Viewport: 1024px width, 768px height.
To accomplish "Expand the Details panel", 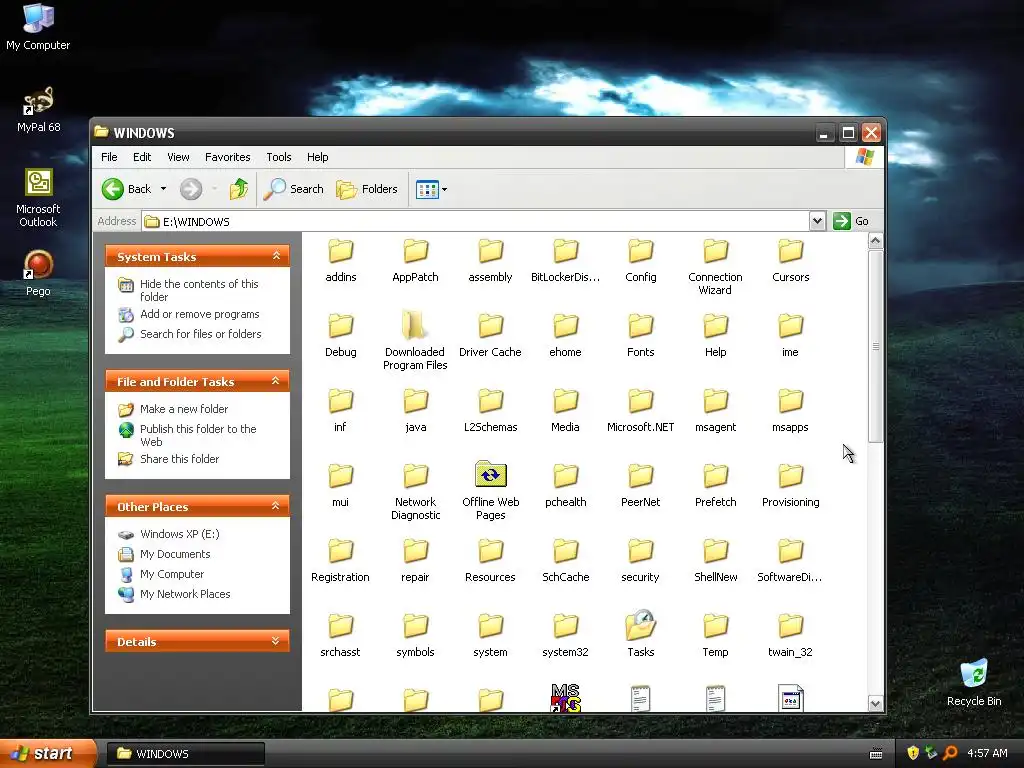I will 276,641.
